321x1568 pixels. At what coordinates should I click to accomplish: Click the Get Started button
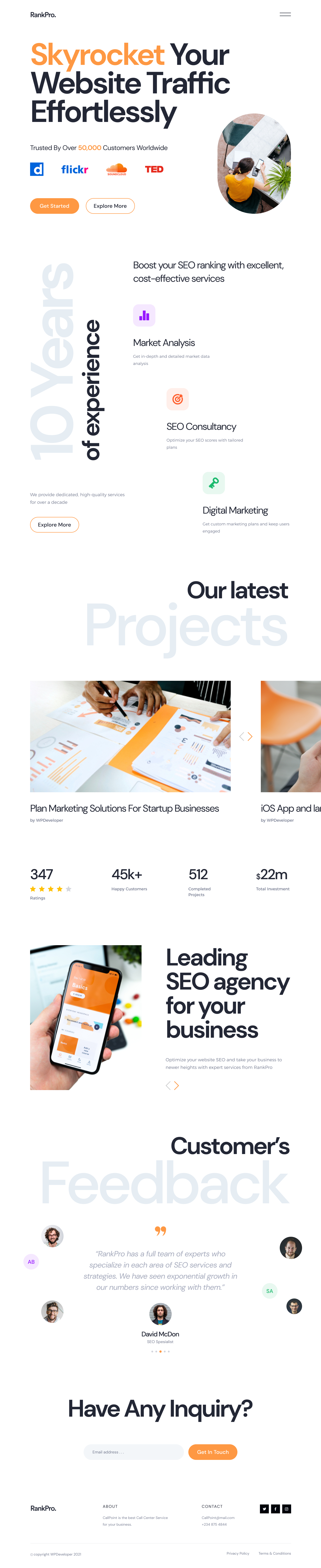(x=54, y=206)
